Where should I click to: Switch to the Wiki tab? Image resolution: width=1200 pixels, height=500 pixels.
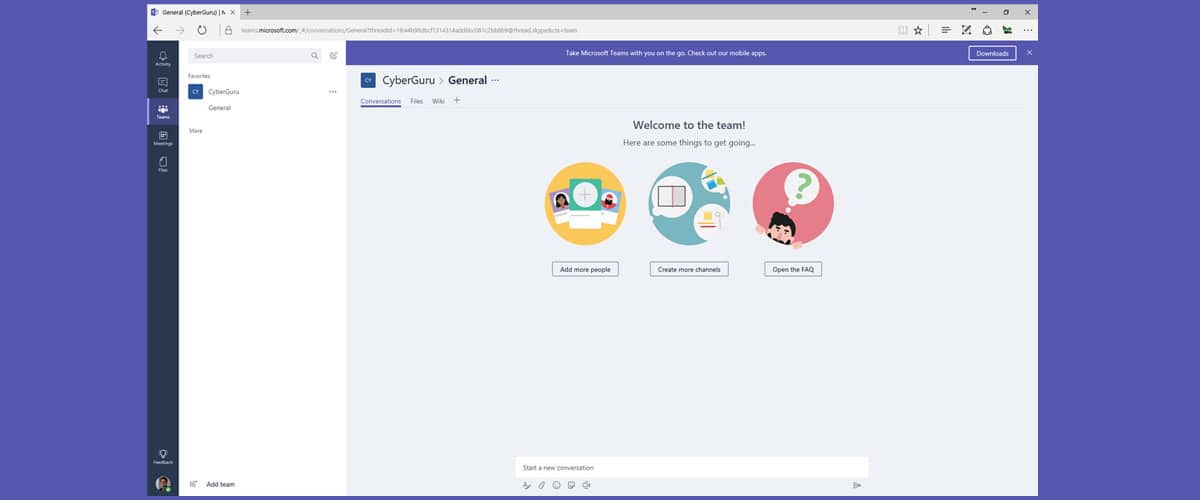click(x=438, y=101)
